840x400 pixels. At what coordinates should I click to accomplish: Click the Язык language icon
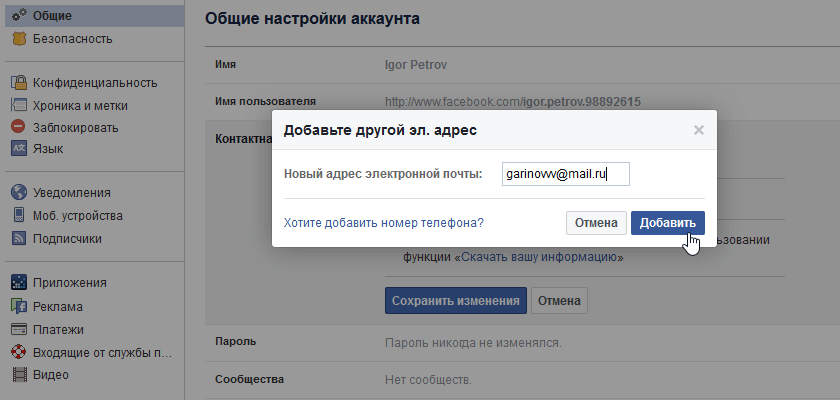tap(19, 149)
